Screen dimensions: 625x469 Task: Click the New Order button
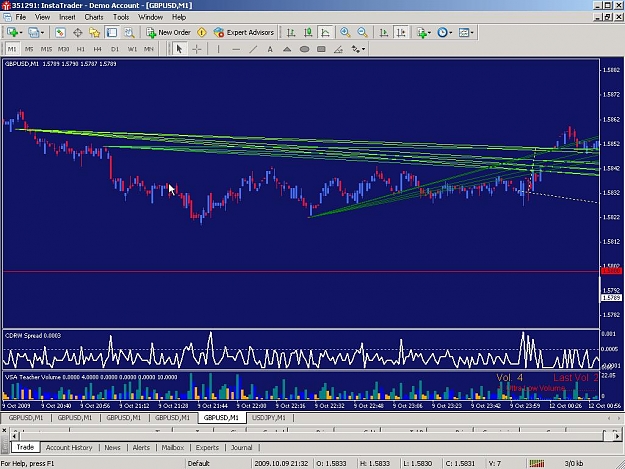[x=169, y=33]
